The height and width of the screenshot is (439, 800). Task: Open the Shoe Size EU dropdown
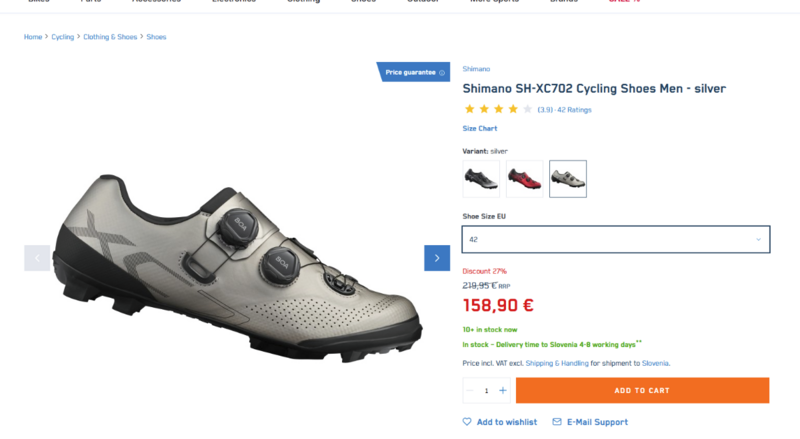[x=616, y=240]
